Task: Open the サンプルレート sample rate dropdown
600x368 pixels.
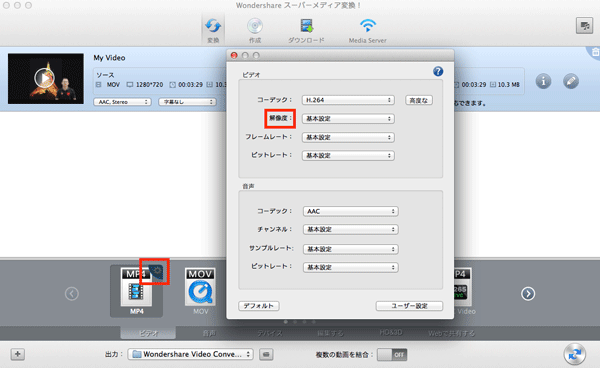Action: [351, 249]
